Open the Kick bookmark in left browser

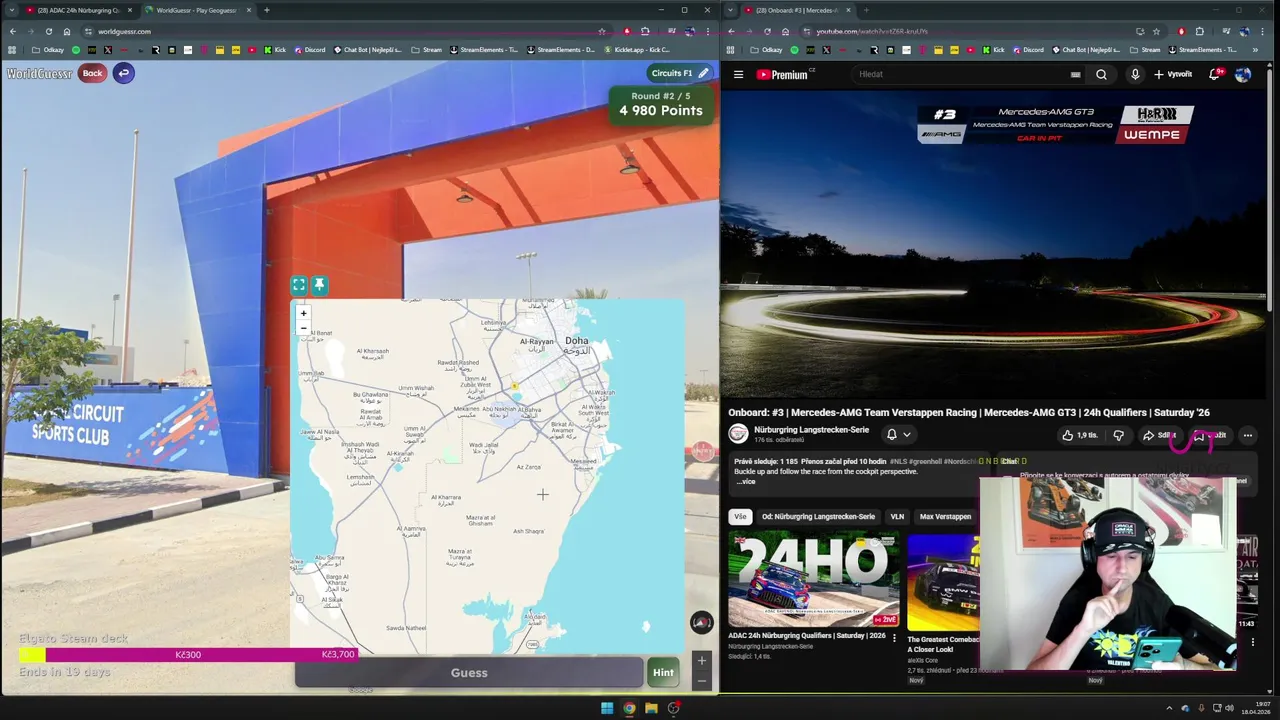275,50
